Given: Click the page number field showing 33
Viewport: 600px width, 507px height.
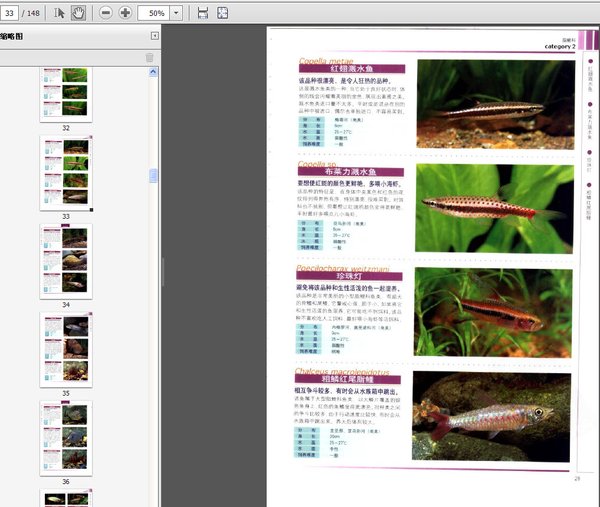Looking at the screenshot, I should coord(9,13).
